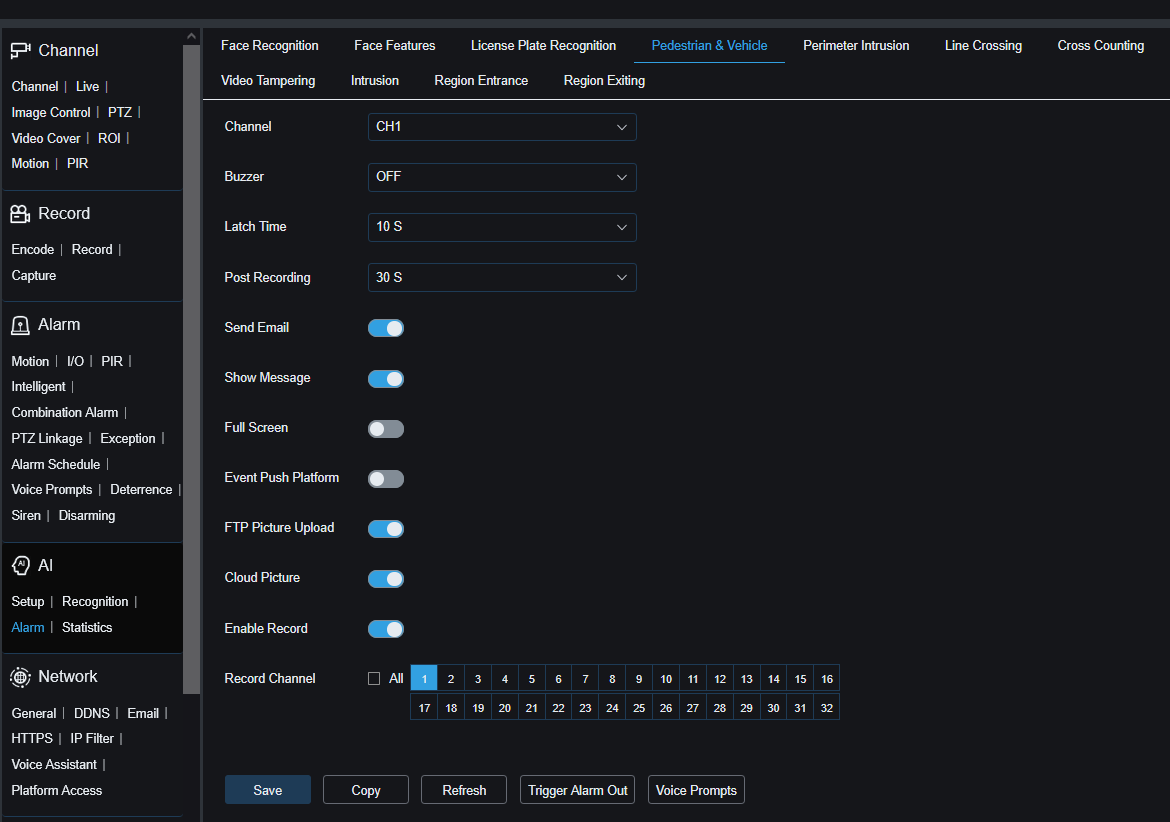The width and height of the screenshot is (1170, 822).
Task: Open Alarm Schedule link
Action: 56,465
